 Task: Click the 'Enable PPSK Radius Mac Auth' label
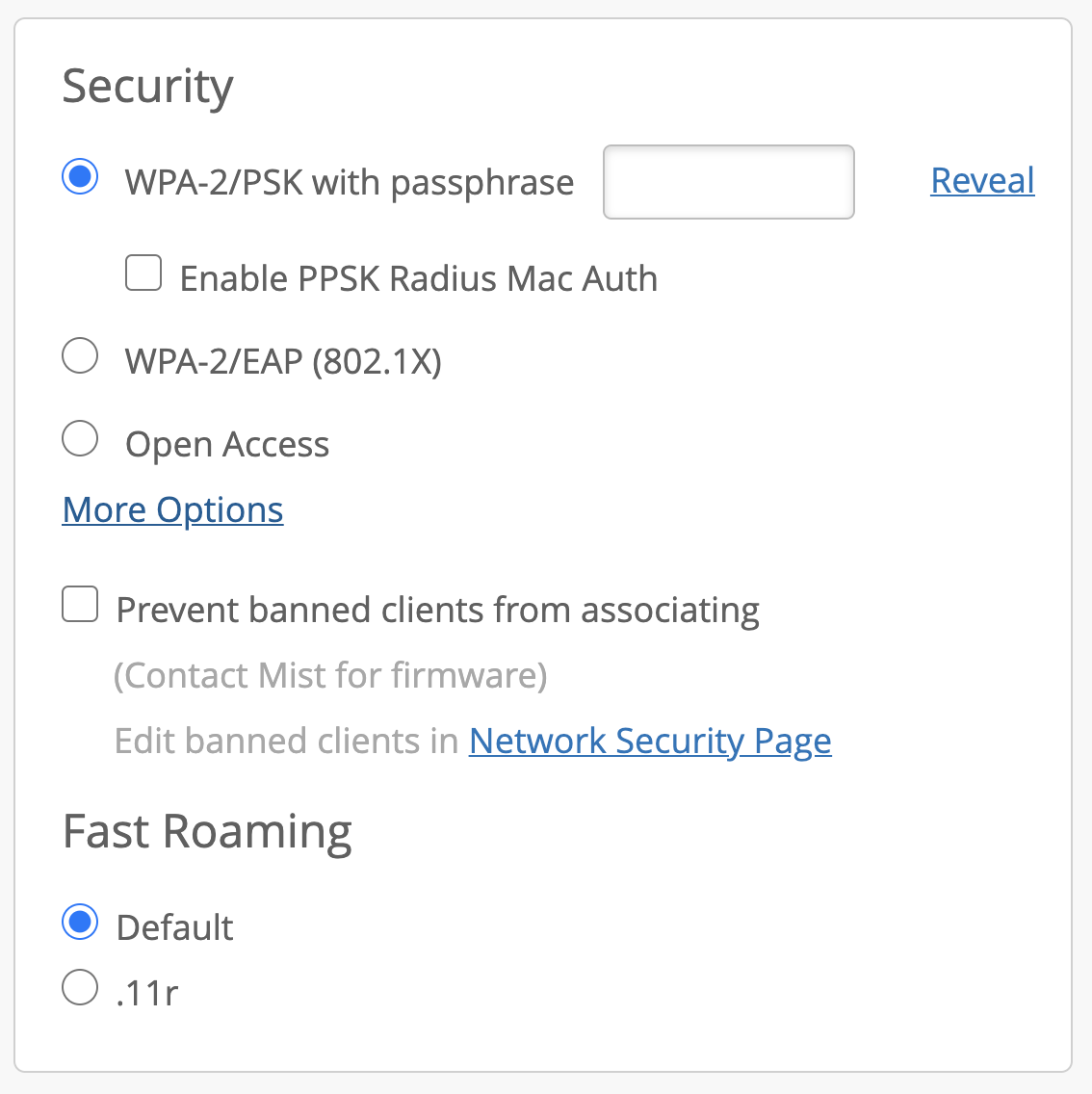tap(418, 278)
